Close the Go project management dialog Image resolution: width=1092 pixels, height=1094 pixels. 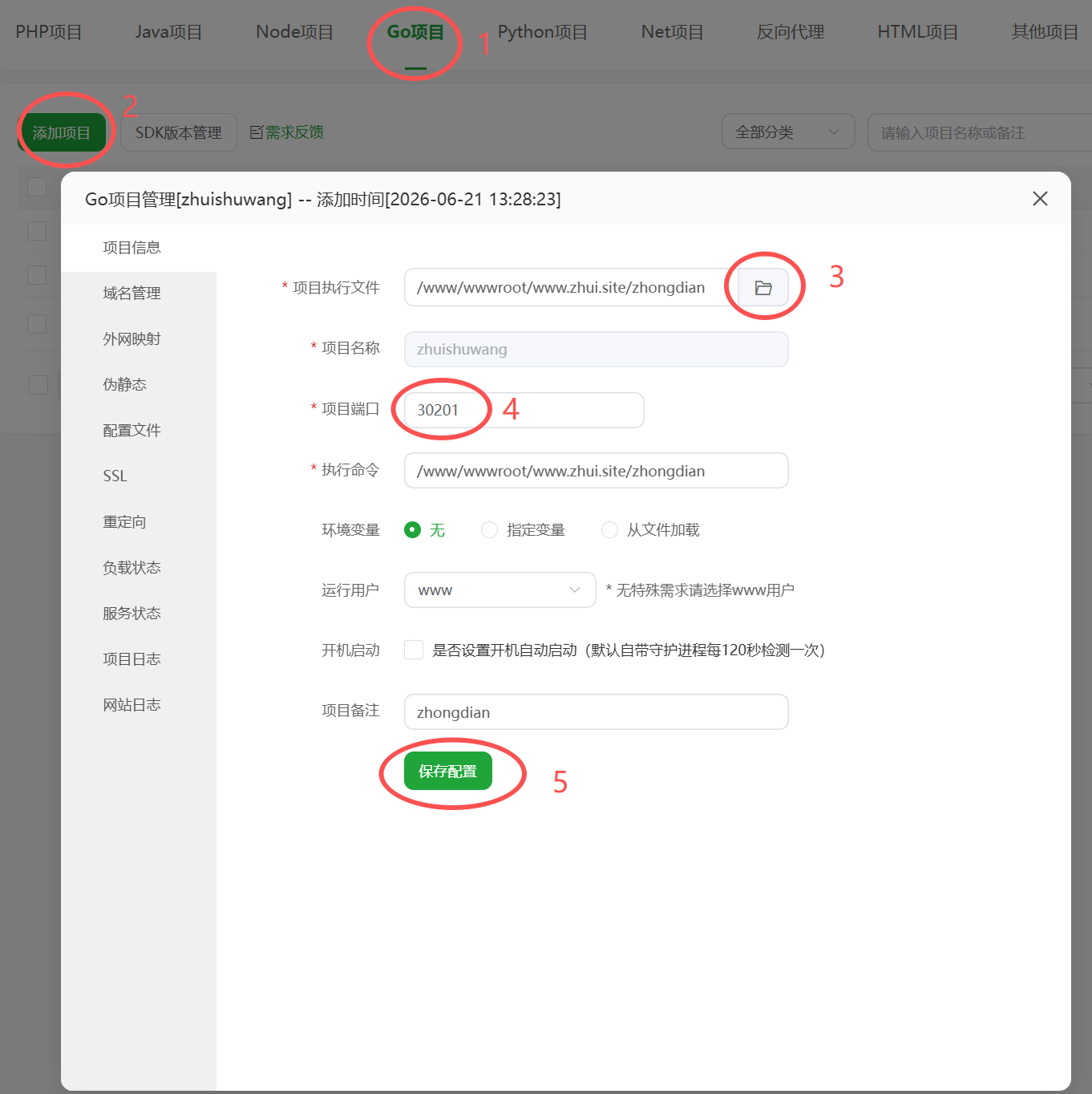click(x=1040, y=198)
